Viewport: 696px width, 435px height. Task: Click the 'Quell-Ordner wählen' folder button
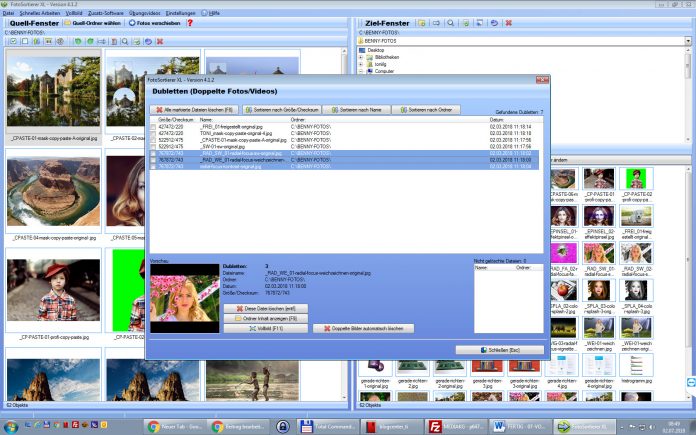tap(93, 23)
